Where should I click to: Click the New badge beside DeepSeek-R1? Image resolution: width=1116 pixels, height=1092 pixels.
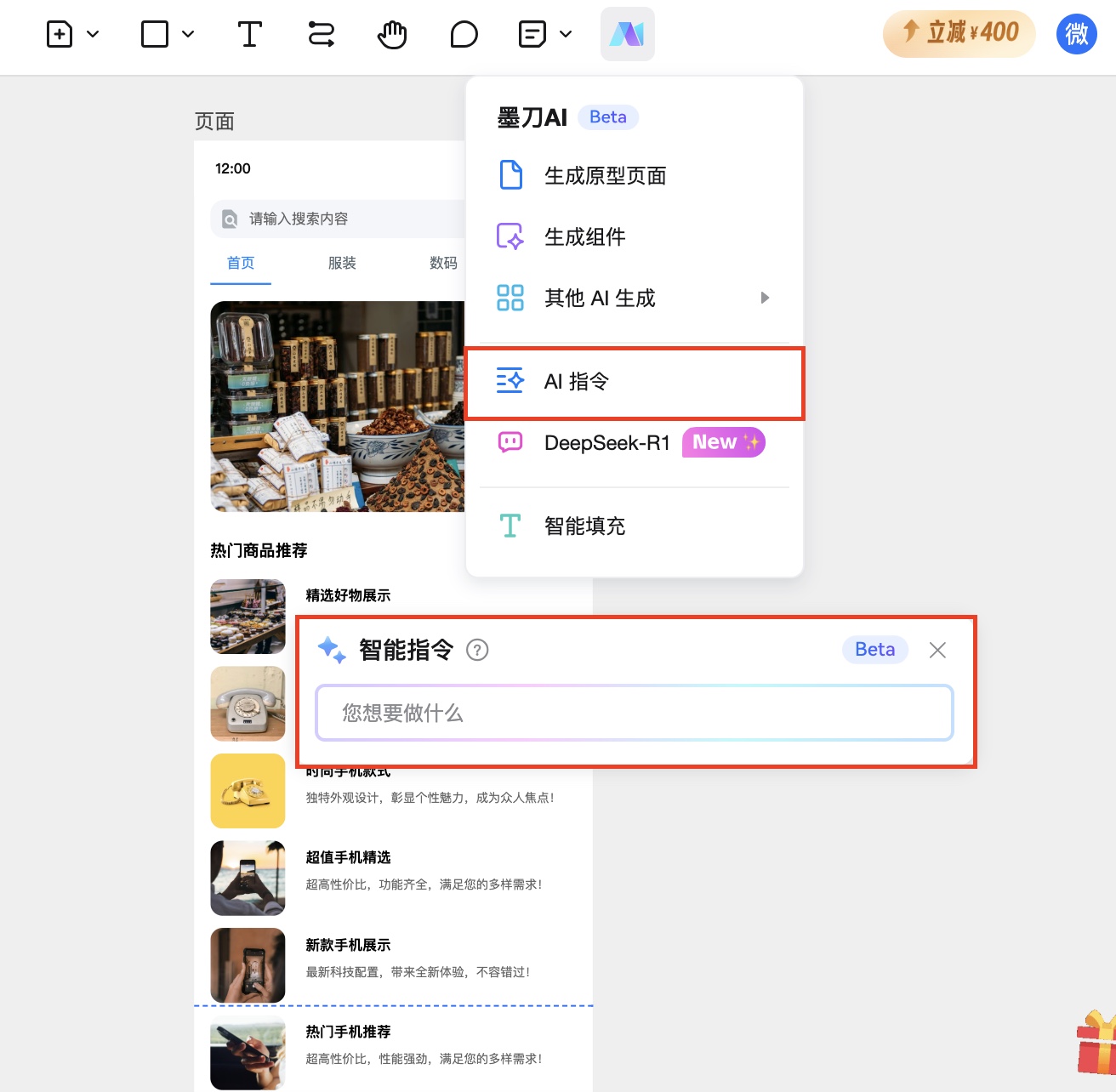tap(724, 442)
